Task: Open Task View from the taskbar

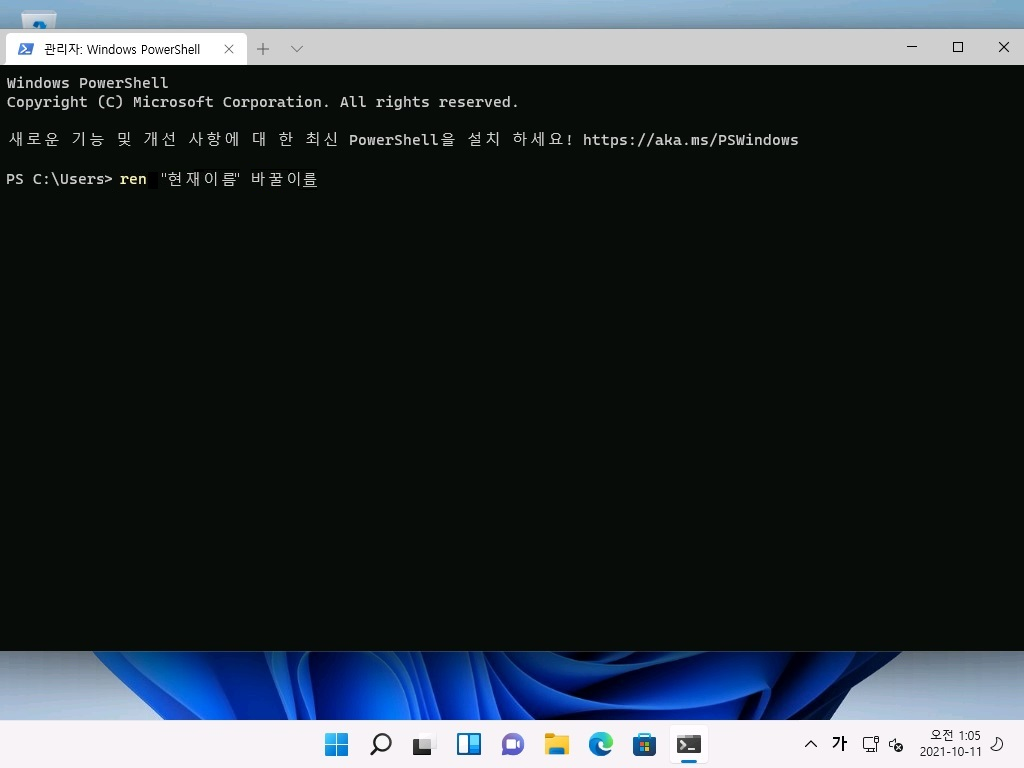Action: (x=424, y=744)
